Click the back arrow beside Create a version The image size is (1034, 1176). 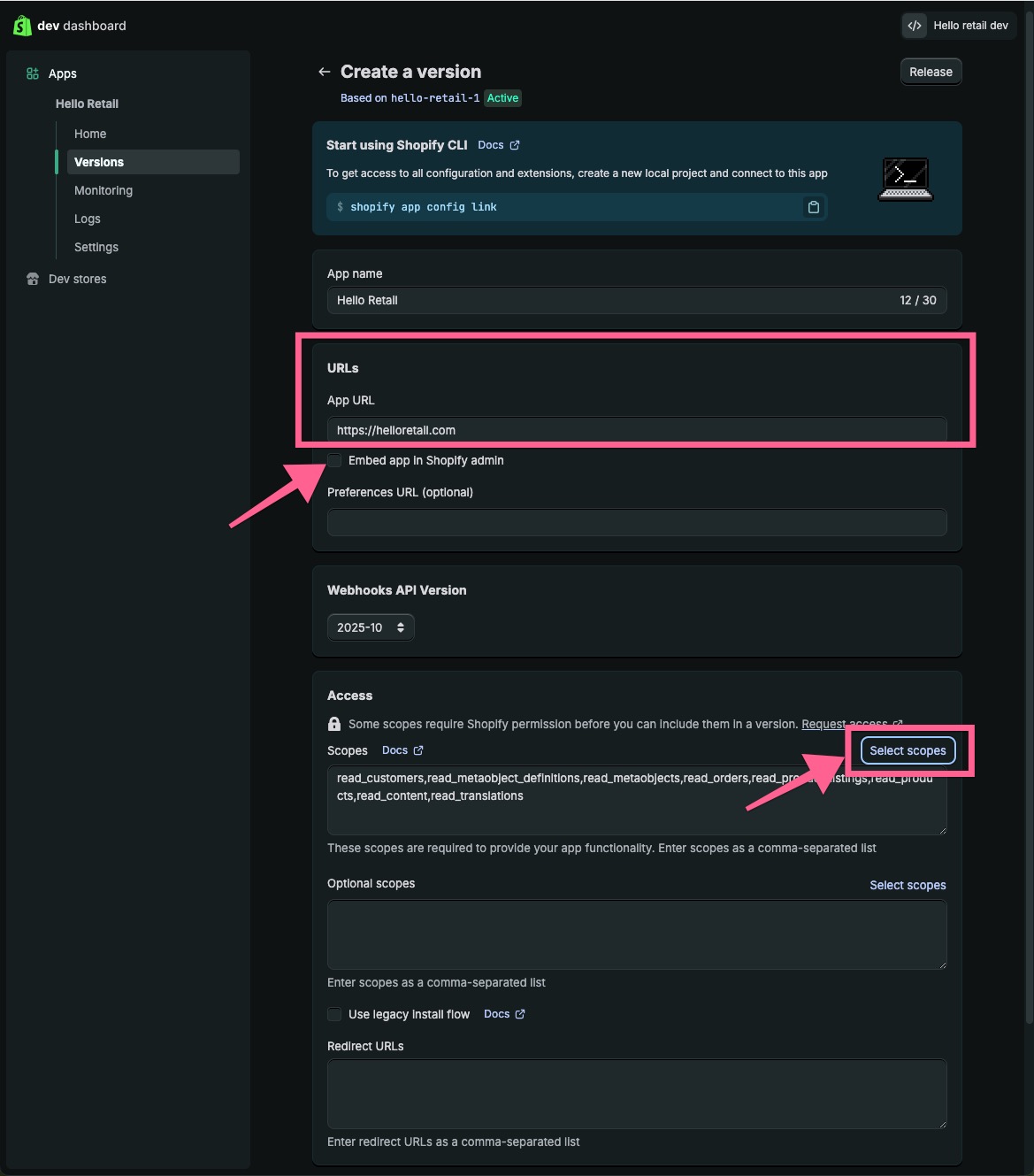pos(325,72)
